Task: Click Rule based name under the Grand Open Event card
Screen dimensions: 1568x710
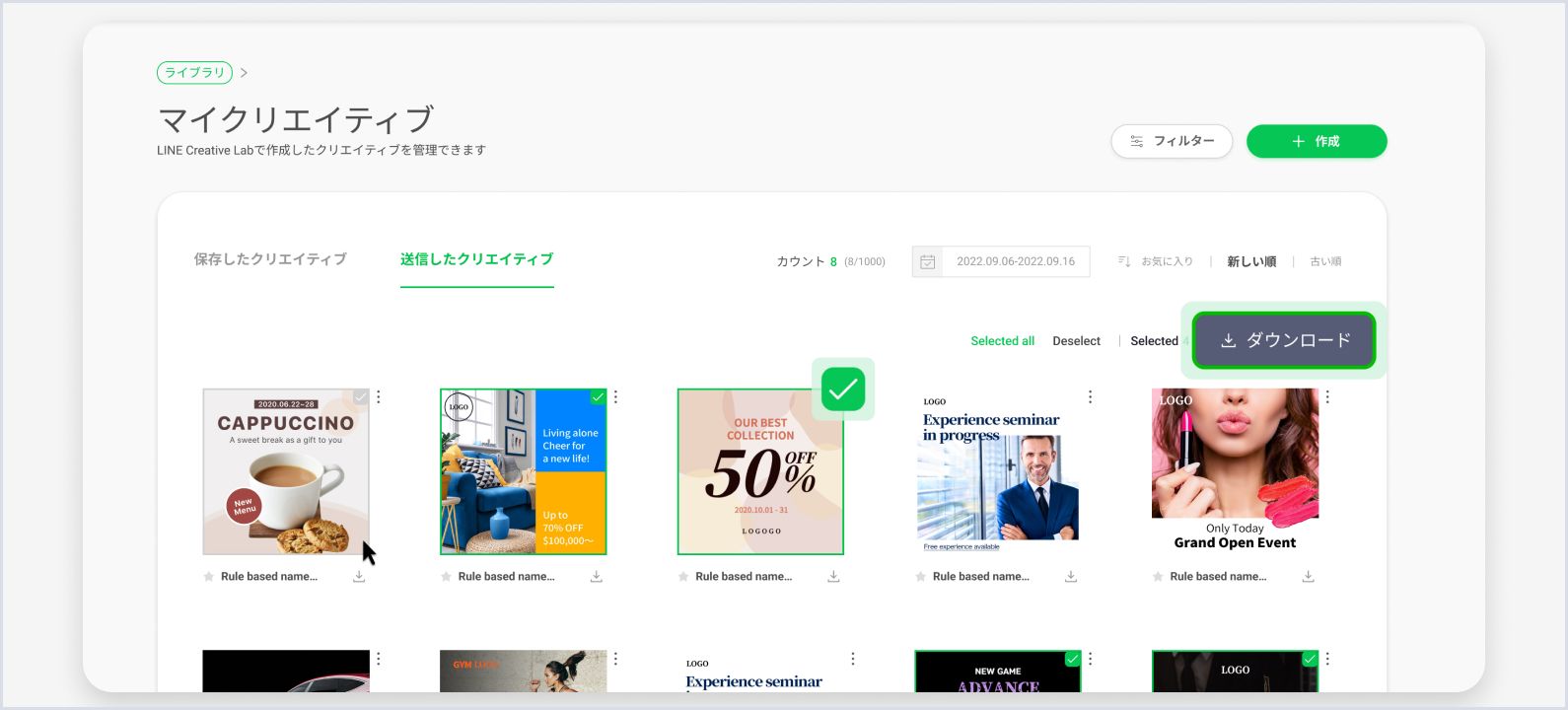Action: (x=1218, y=577)
